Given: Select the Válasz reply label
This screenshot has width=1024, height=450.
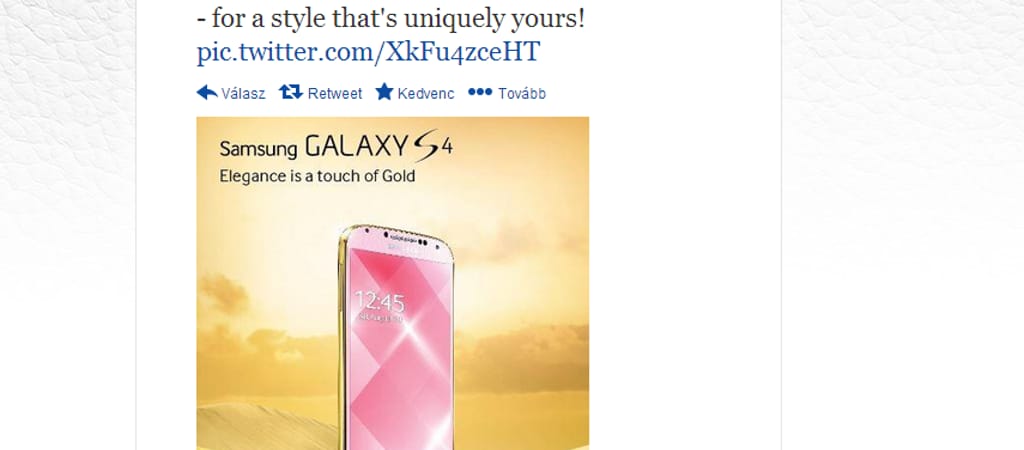Looking at the screenshot, I should tap(243, 93).
